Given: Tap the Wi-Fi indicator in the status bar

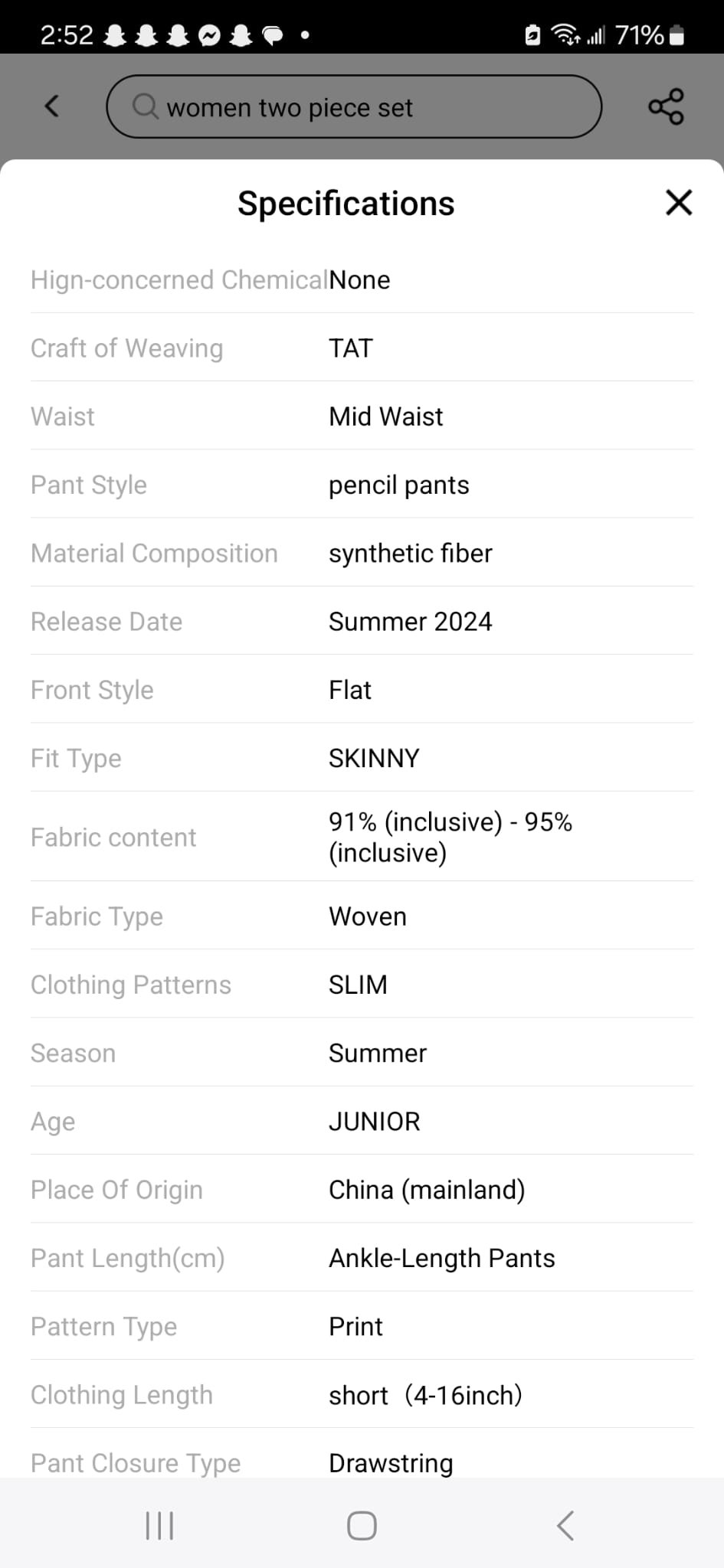Looking at the screenshot, I should 565,34.
